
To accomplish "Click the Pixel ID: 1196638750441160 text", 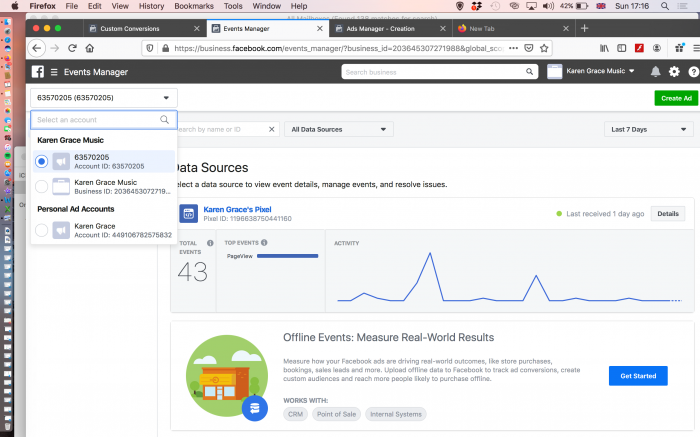I will (247, 219).
